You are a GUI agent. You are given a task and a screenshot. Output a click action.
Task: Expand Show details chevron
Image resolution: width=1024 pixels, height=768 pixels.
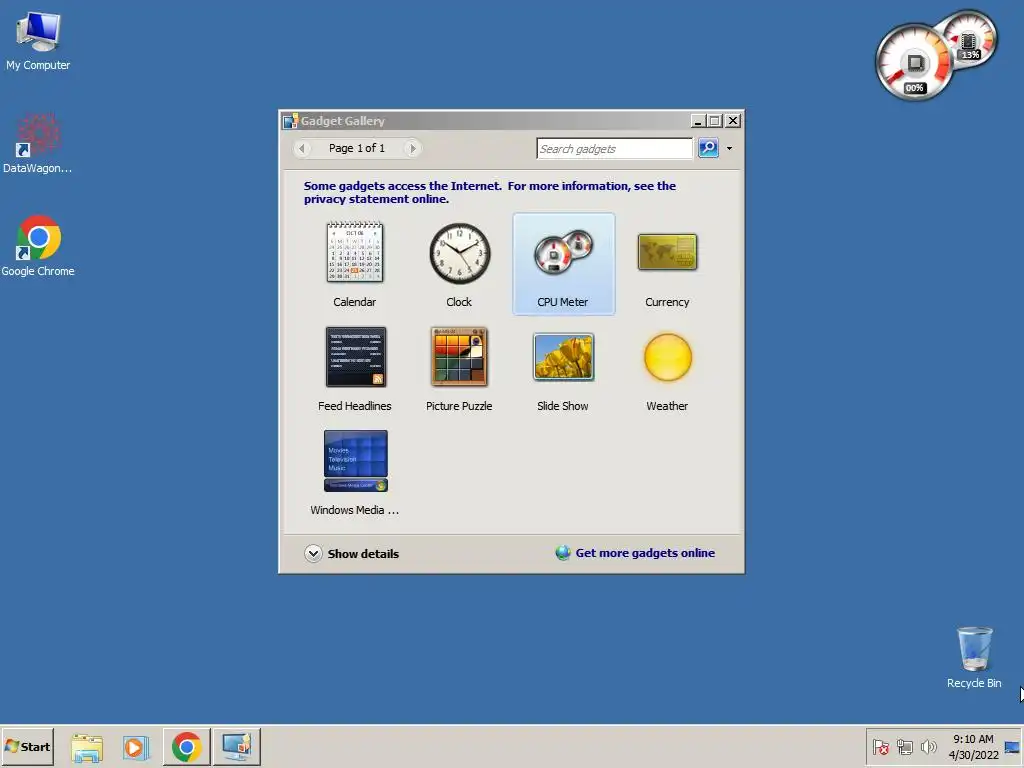pos(313,553)
